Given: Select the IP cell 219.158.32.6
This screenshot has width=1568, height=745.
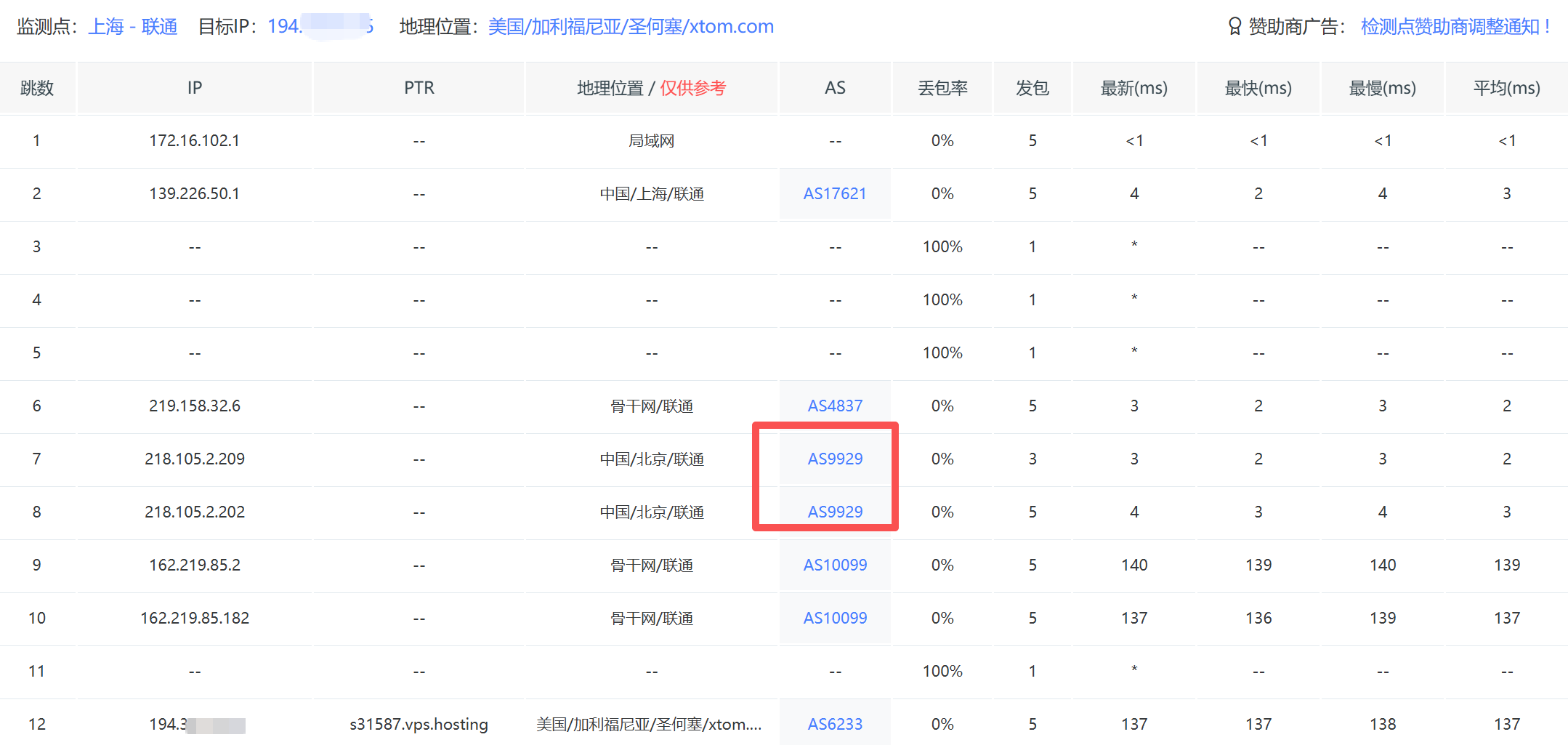Looking at the screenshot, I should (x=195, y=406).
